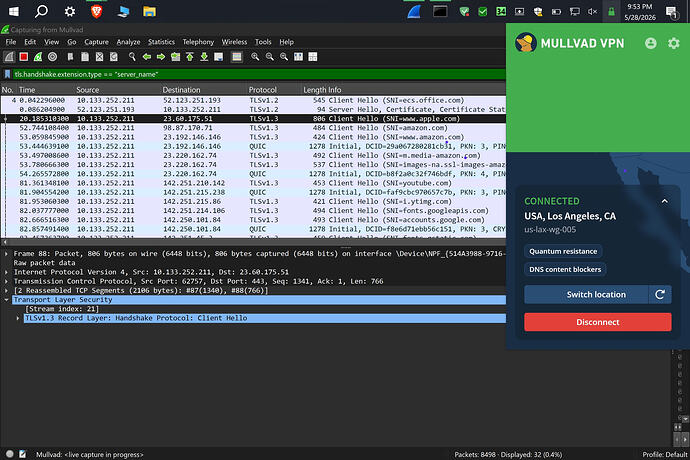Open the Statistics menu
Image resolution: width=690 pixels, height=460 pixels.
pos(161,42)
